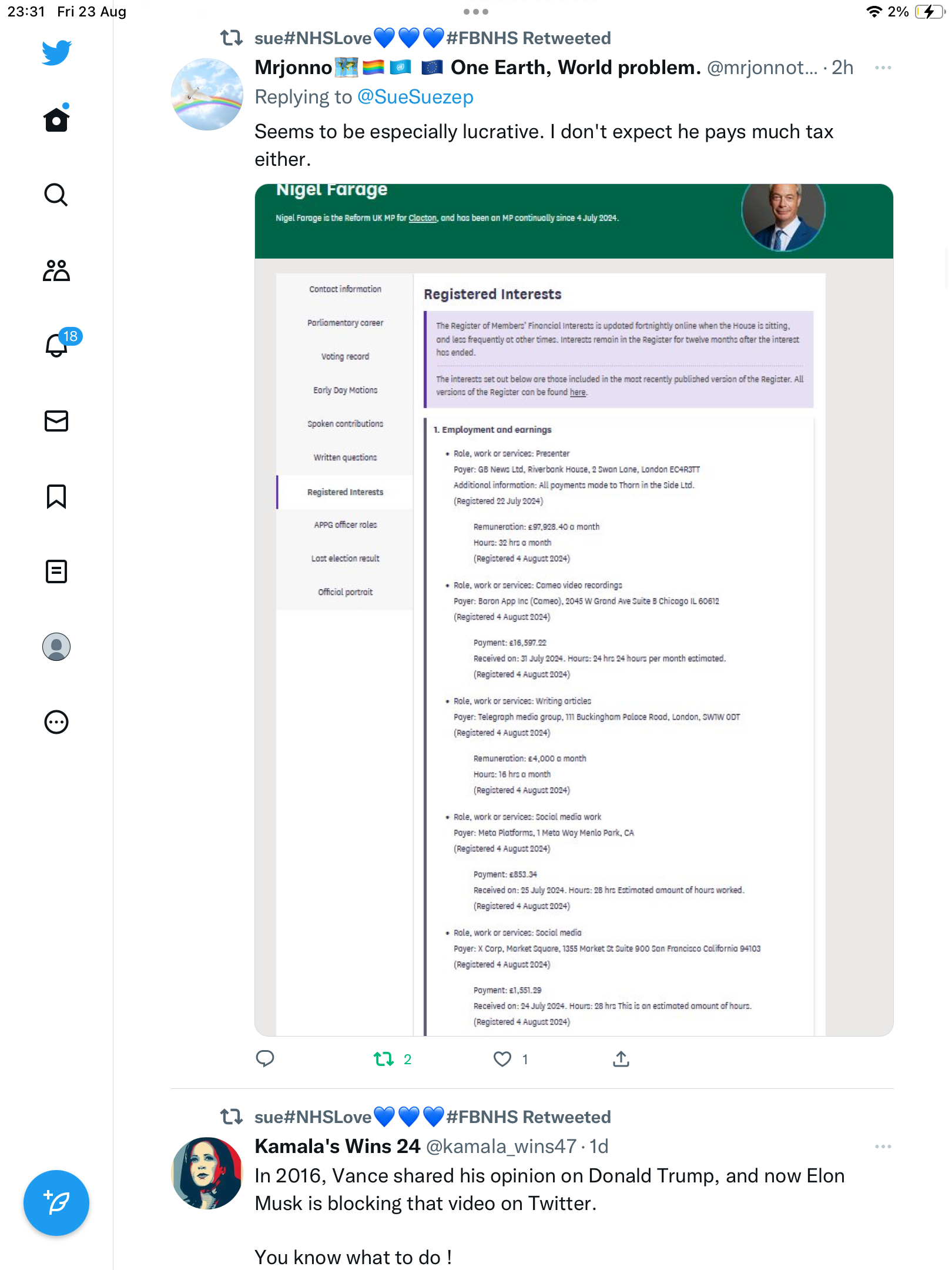Open more options on Mrjonno's tweet
Screen dimensions: 952x1270
click(883, 68)
